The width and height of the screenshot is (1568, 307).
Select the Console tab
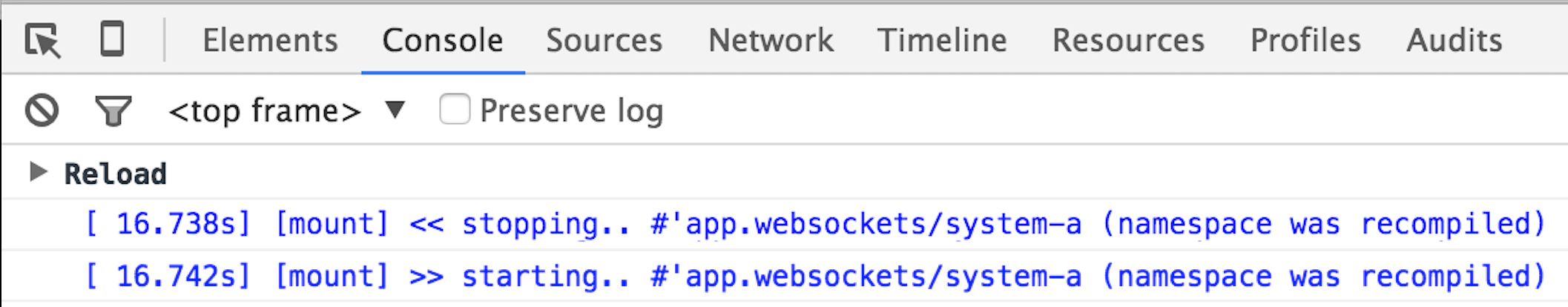click(x=443, y=40)
